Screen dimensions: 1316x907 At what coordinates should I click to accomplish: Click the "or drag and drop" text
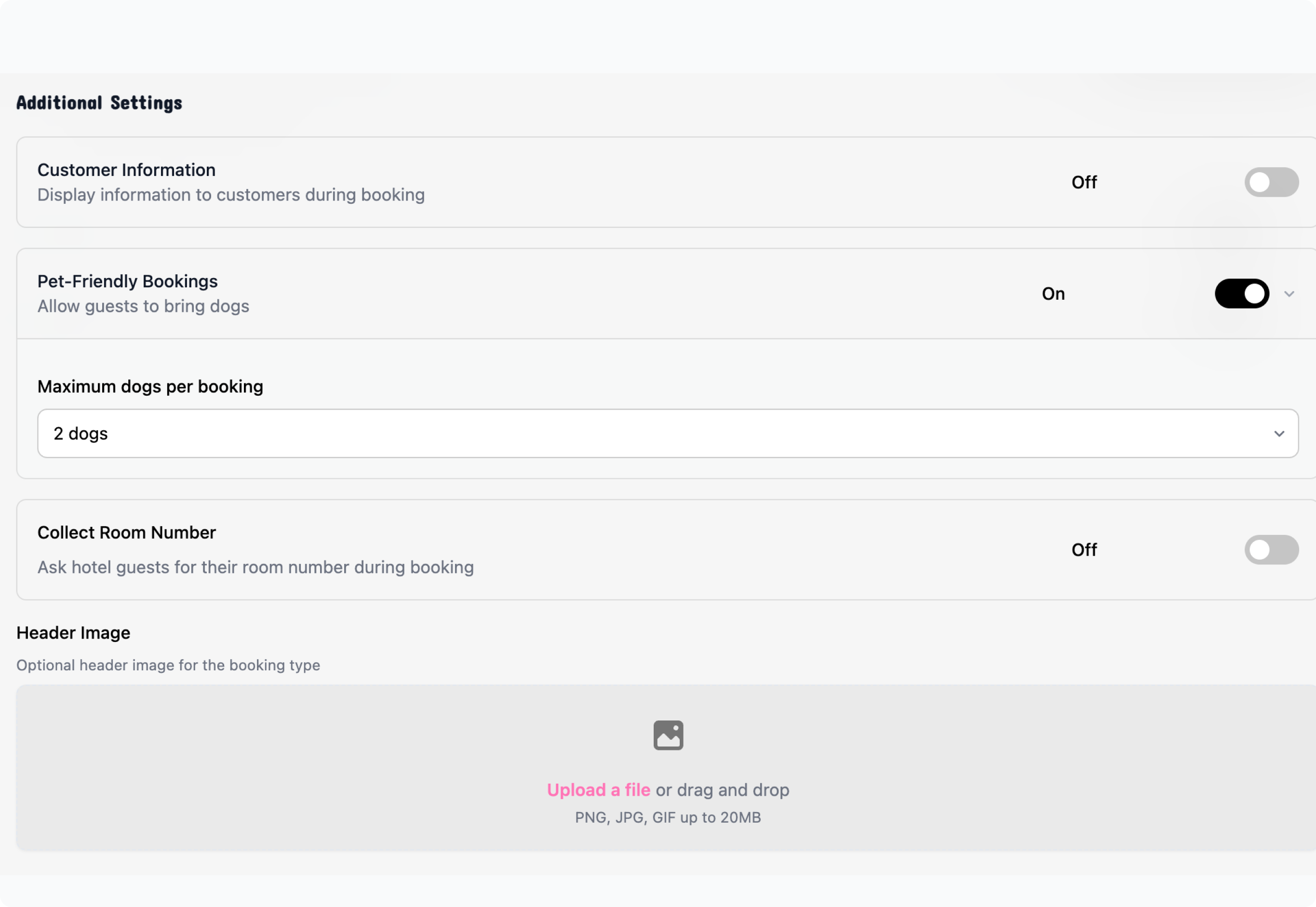pos(722,790)
